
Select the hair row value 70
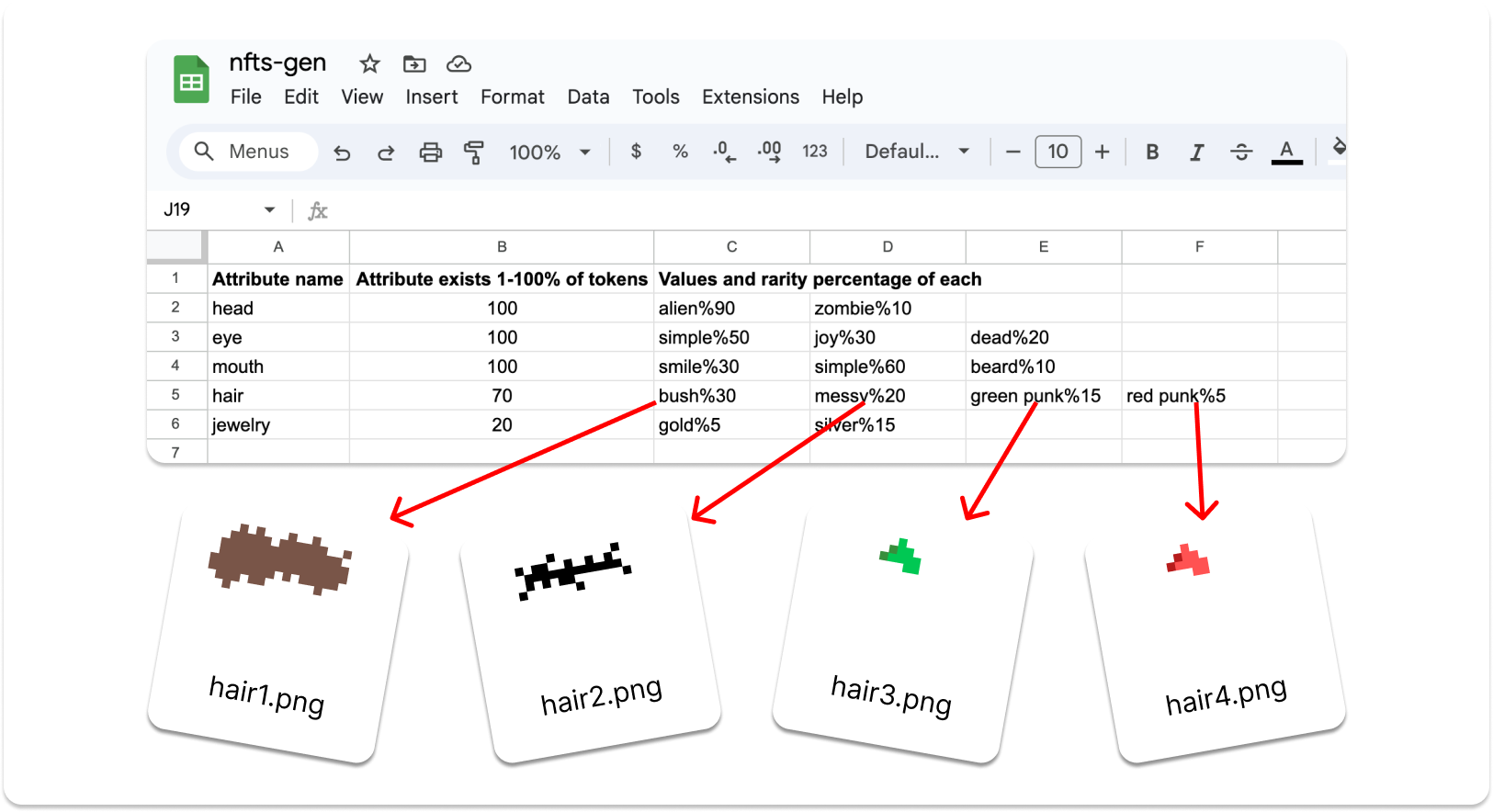click(x=502, y=396)
